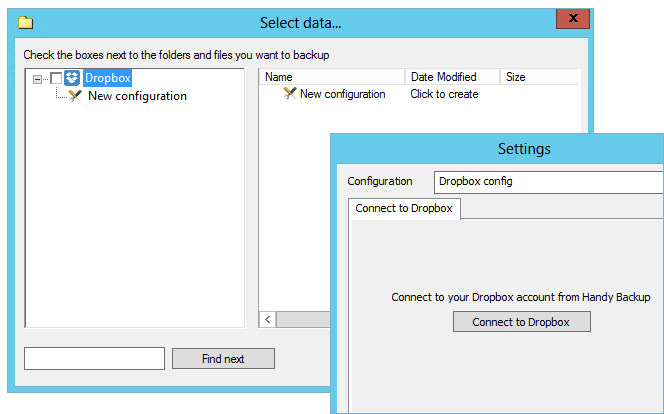Image resolution: width=664 pixels, height=414 pixels.
Task: Click the tools icon beside tree New configuration
Action: (75, 96)
